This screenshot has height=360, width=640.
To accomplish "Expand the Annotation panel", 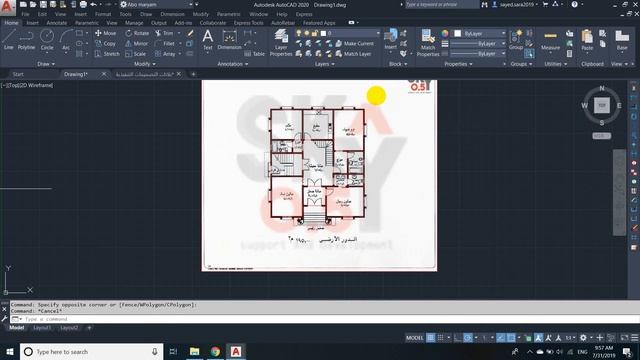I will click(233, 64).
